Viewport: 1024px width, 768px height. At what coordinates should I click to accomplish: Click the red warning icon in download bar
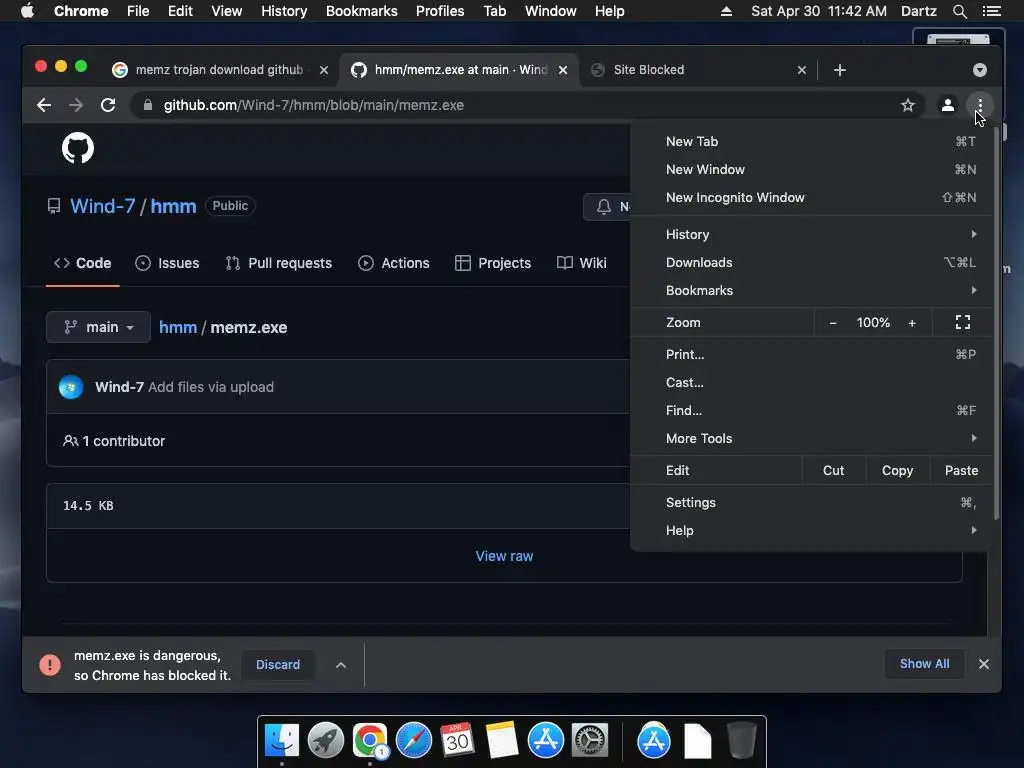(50, 665)
